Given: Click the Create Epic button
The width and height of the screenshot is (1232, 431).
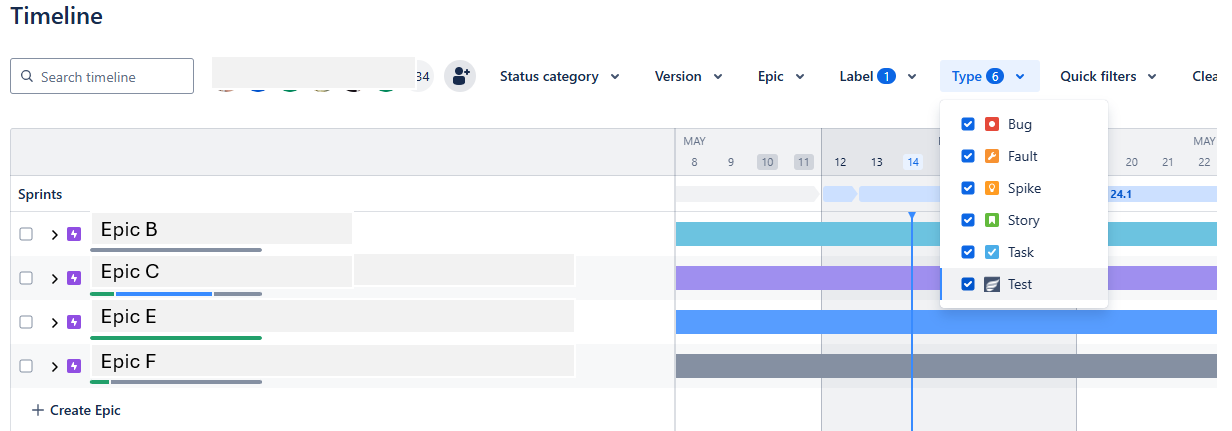Looking at the screenshot, I should click(x=76, y=410).
